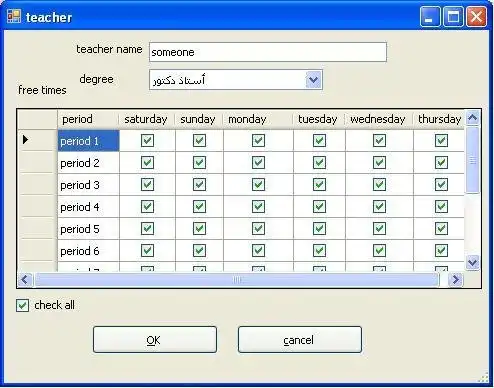This screenshot has width=494, height=388.
Task: Uncheck sunday for period 1
Action: coord(199,140)
